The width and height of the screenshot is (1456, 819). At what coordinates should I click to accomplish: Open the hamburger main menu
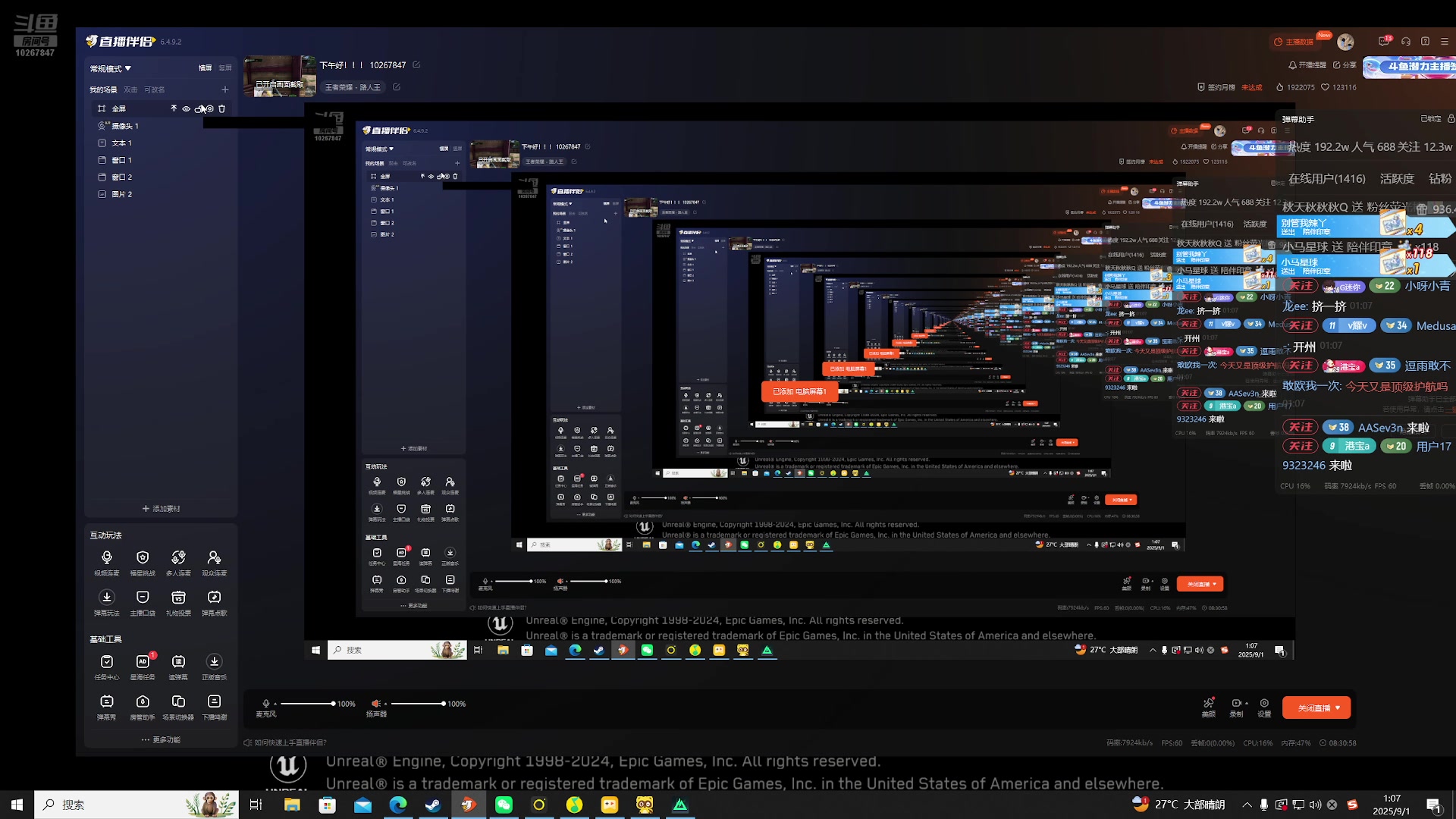point(1444,41)
